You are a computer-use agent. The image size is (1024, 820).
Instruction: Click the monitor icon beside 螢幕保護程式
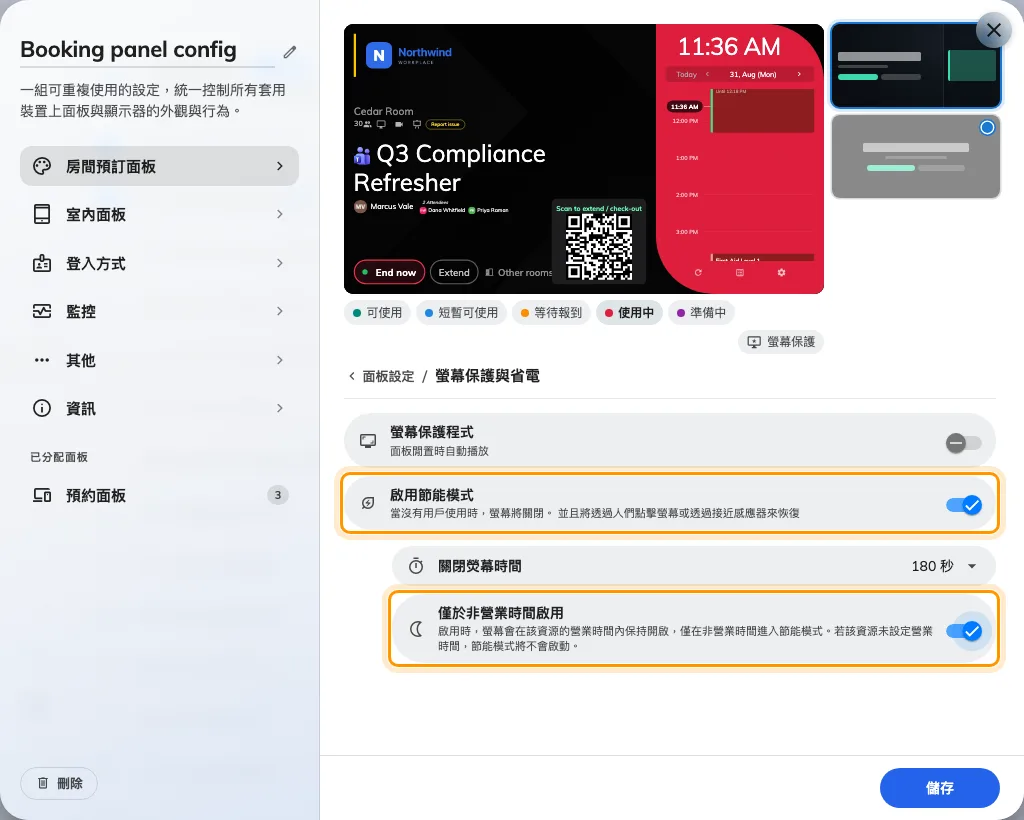(368, 441)
